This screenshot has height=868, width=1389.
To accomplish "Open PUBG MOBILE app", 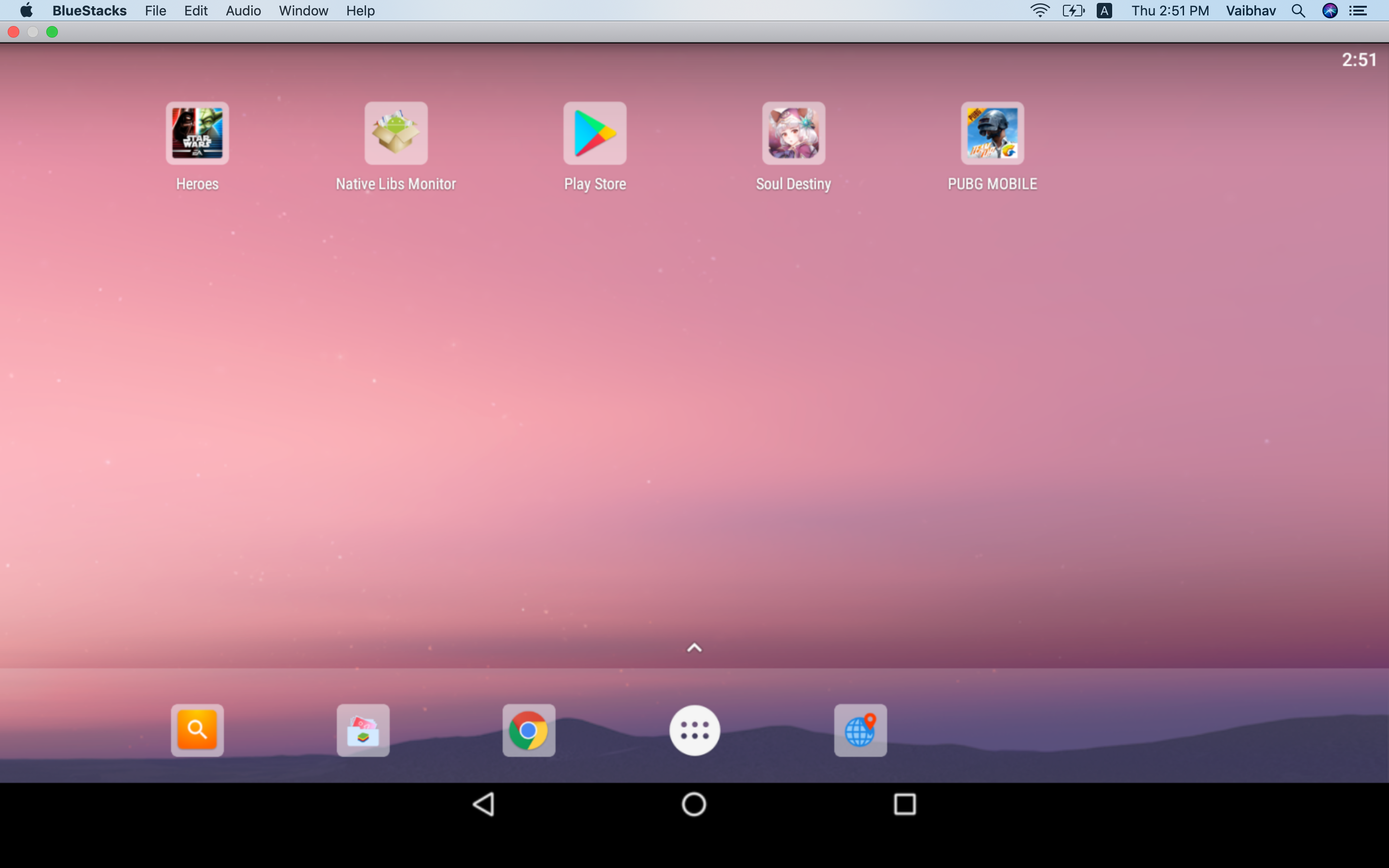I will coord(992,133).
